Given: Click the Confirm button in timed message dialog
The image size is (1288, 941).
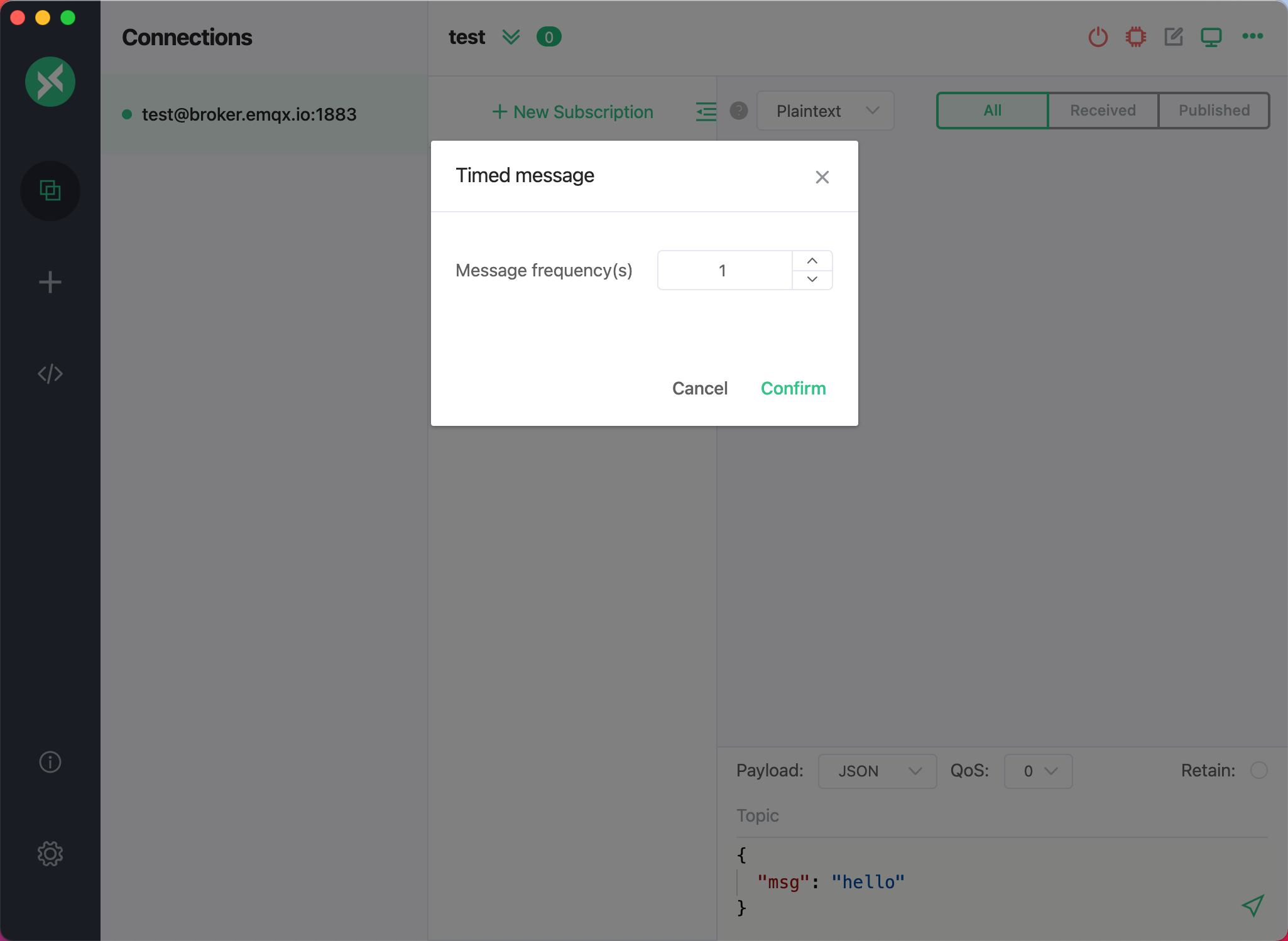Looking at the screenshot, I should (793, 388).
